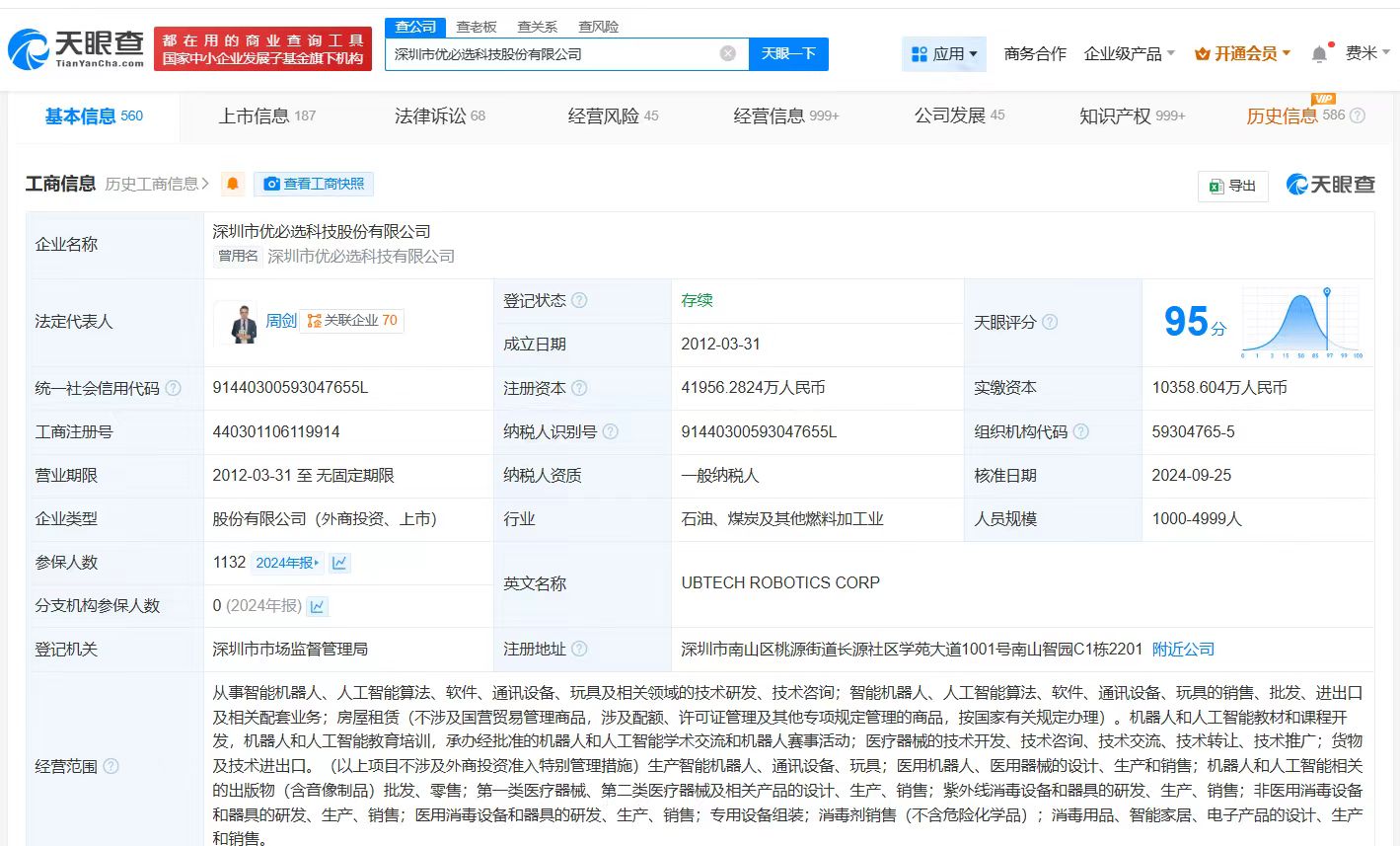Click the founding date 2012-03-31
This screenshot has height=846, width=1400.
[720, 345]
